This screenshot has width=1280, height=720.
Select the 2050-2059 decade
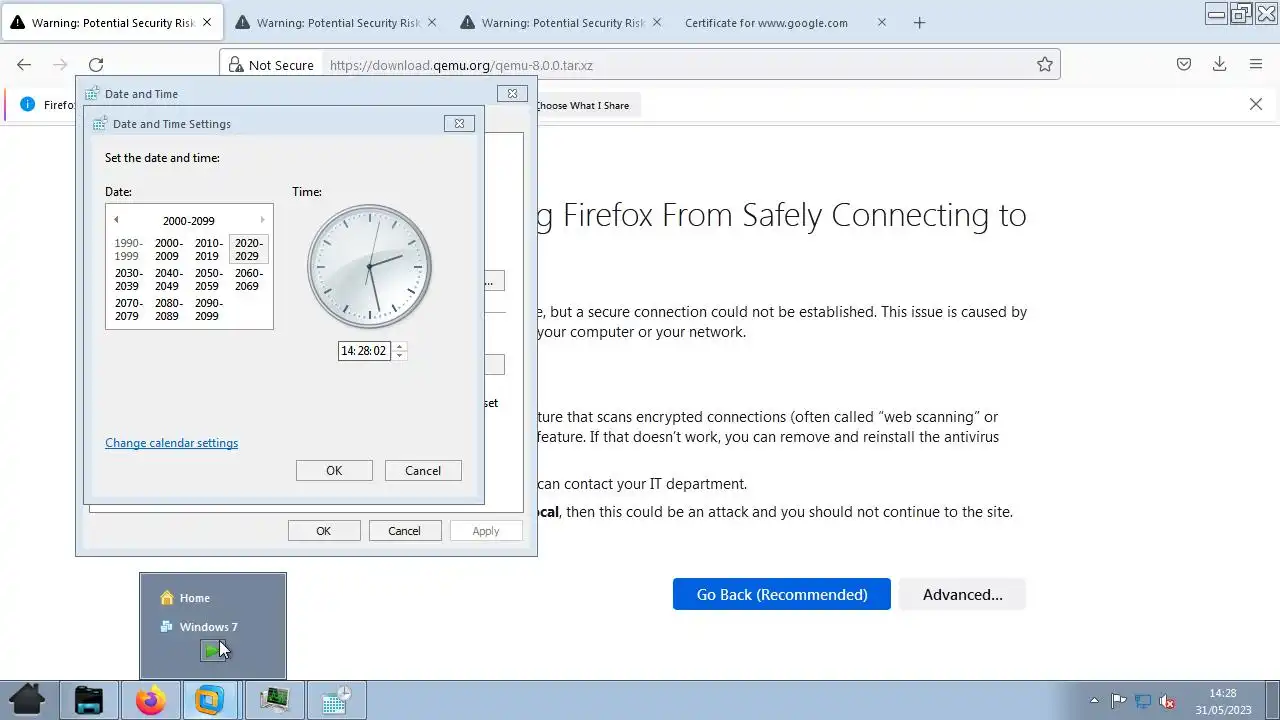tap(208, 279)
